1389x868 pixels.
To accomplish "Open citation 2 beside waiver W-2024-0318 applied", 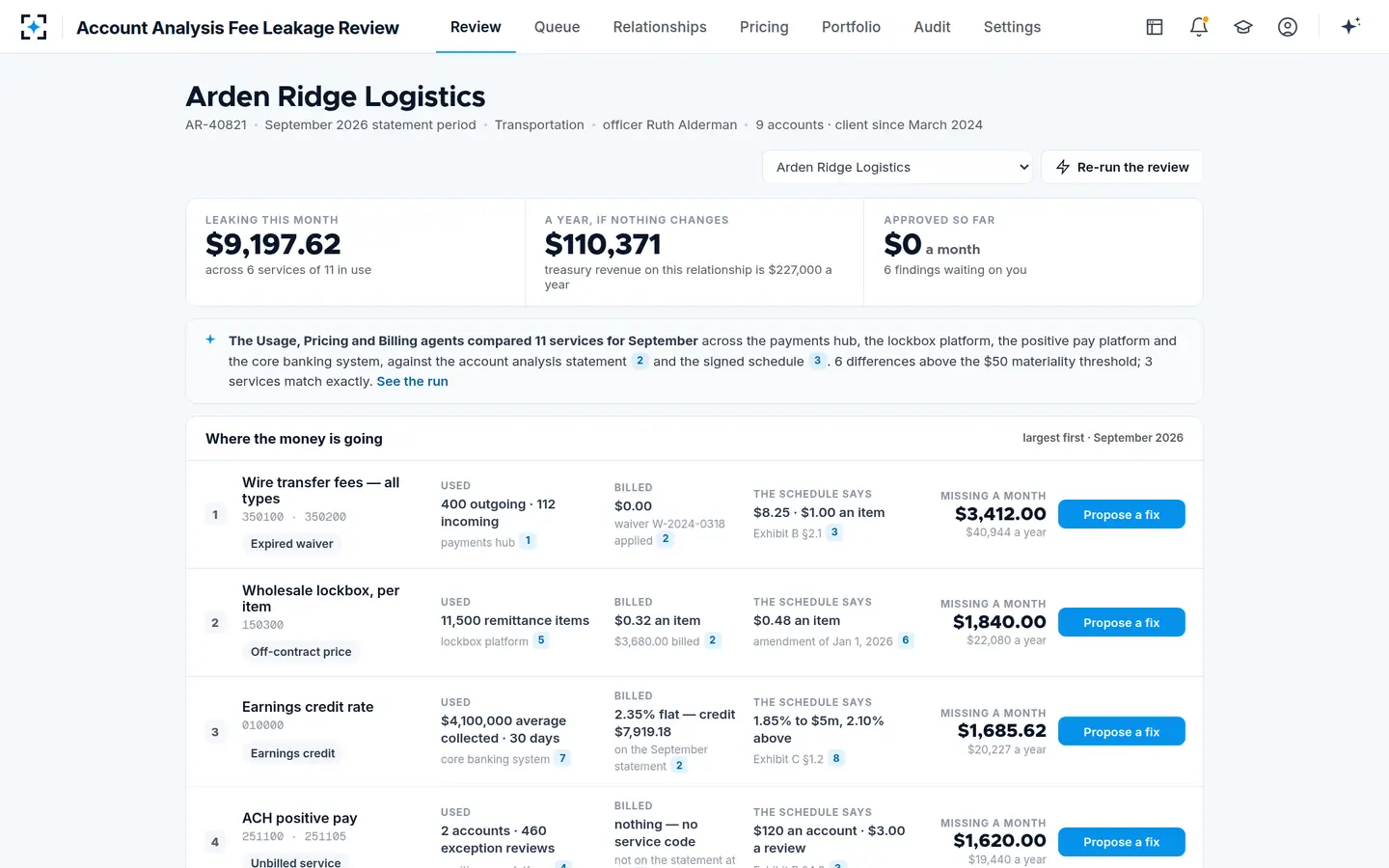I will [x=666, y=539].
